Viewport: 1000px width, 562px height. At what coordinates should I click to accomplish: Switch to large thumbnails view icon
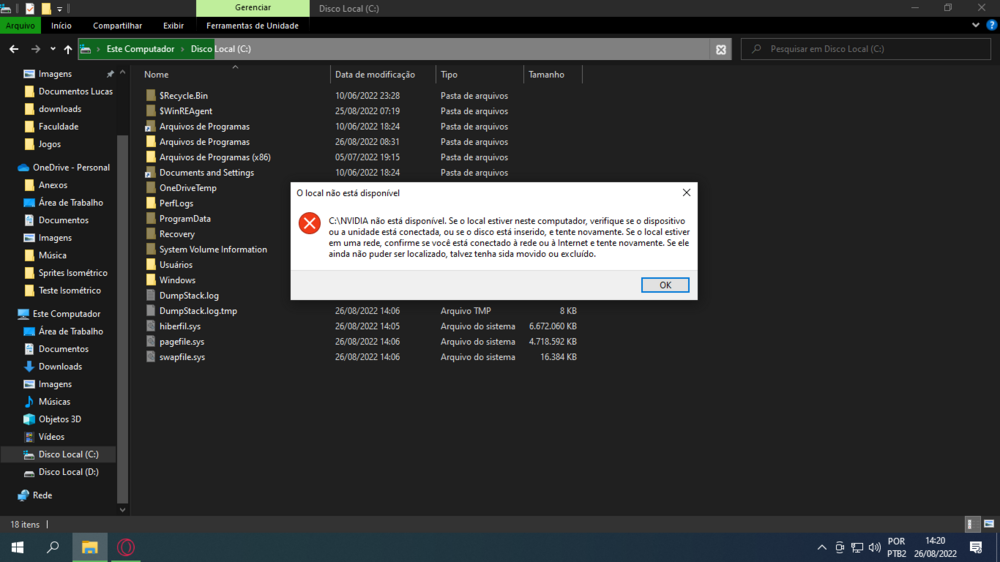(x=989, y=524)
